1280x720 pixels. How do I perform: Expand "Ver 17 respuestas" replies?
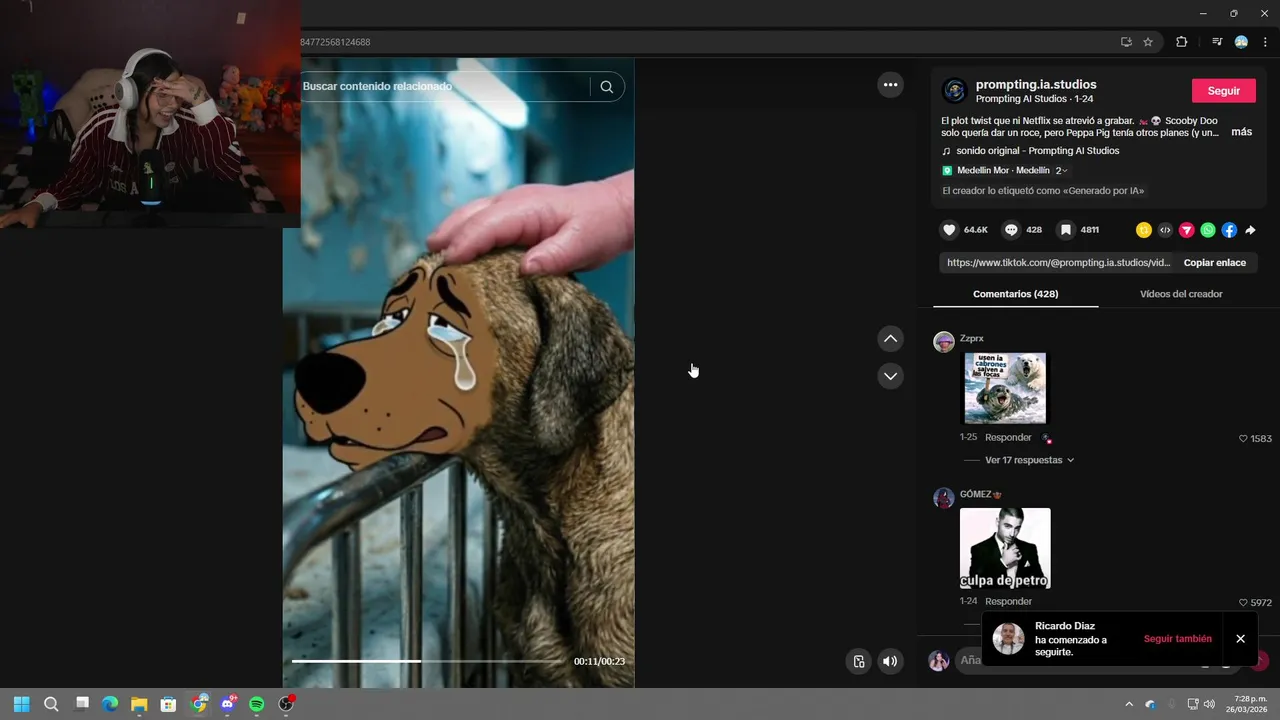tap(1029, 460)
